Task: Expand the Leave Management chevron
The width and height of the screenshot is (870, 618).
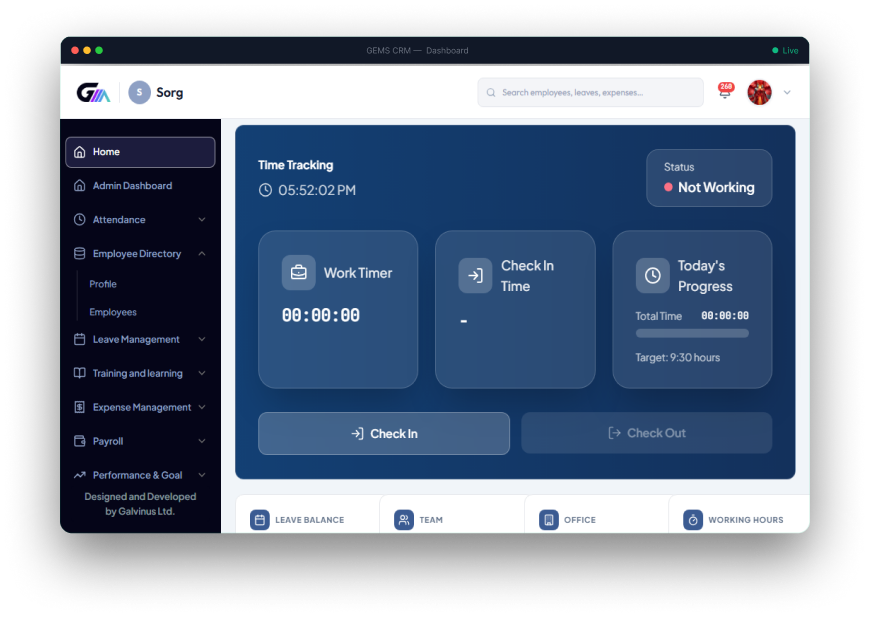Action: tap(202, 339)
